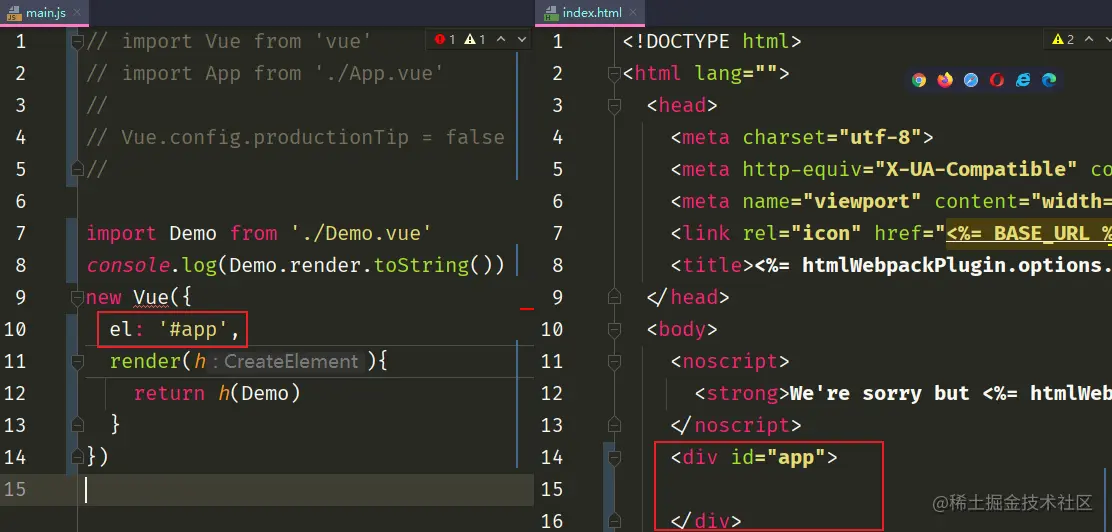
Task: Click underlined Vue in new Vue
Action: pos(151,297)
